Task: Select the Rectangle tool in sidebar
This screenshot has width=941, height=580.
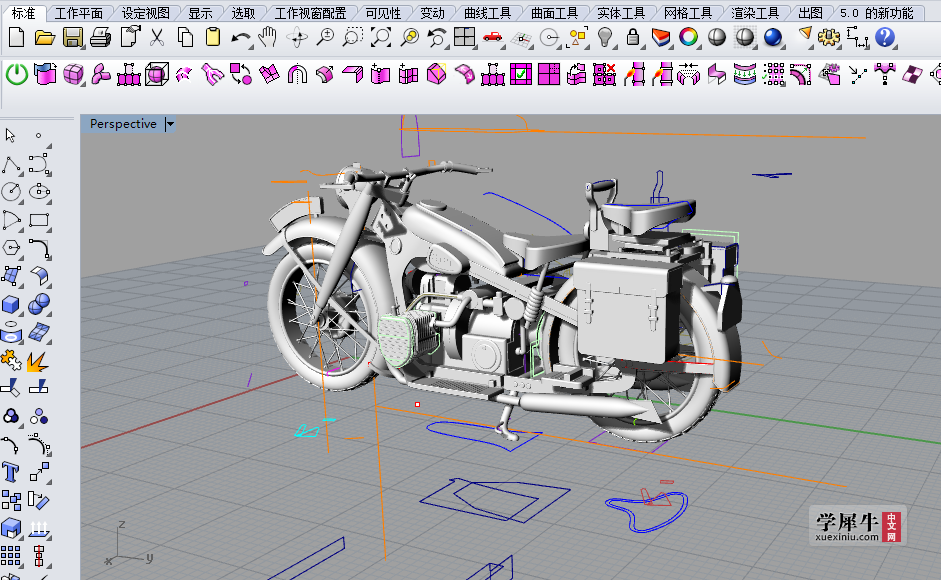Action: pyautogui.click(x=40, y=220)
